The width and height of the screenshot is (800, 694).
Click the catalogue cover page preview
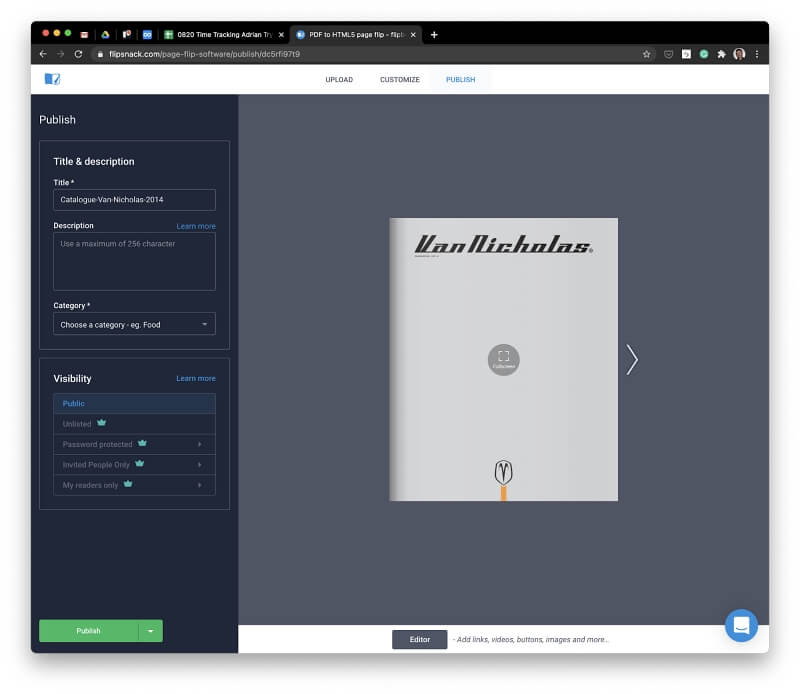tap(504, 359)
